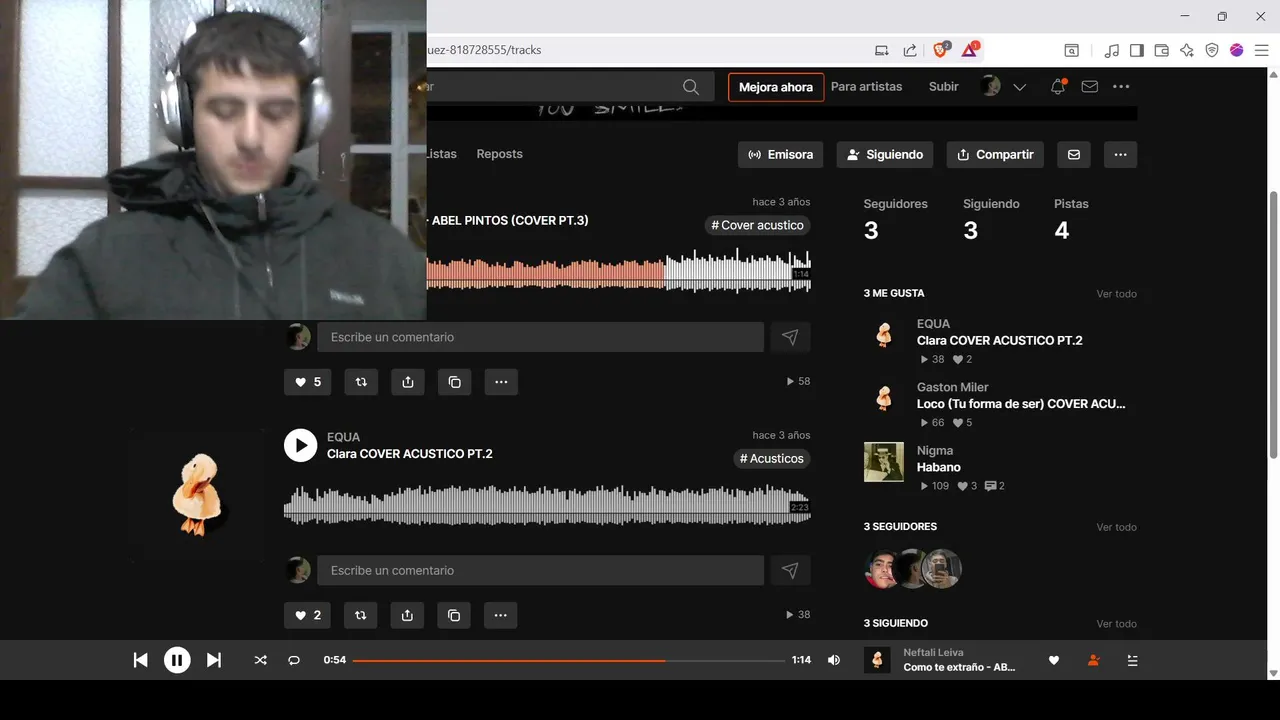The width and height of the screenshot is (1280, 720).
Task: Seek in Clara COVER ACUSTICO PT.2 waveform
Action: 547,506
